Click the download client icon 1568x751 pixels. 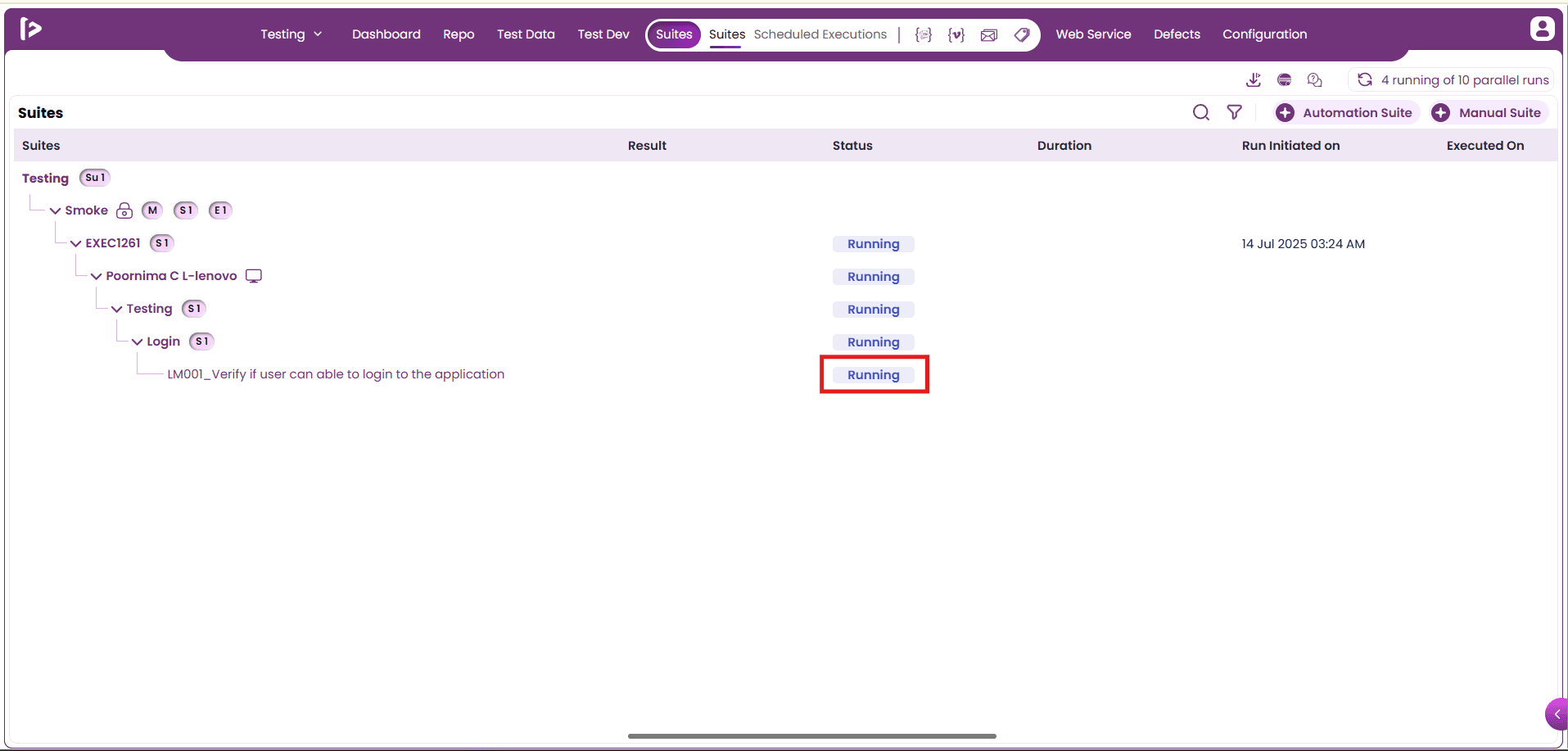[1254, 79]
